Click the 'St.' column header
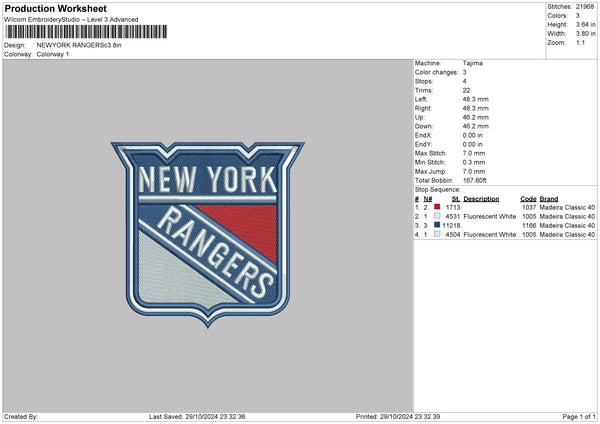 pos(456,199)
